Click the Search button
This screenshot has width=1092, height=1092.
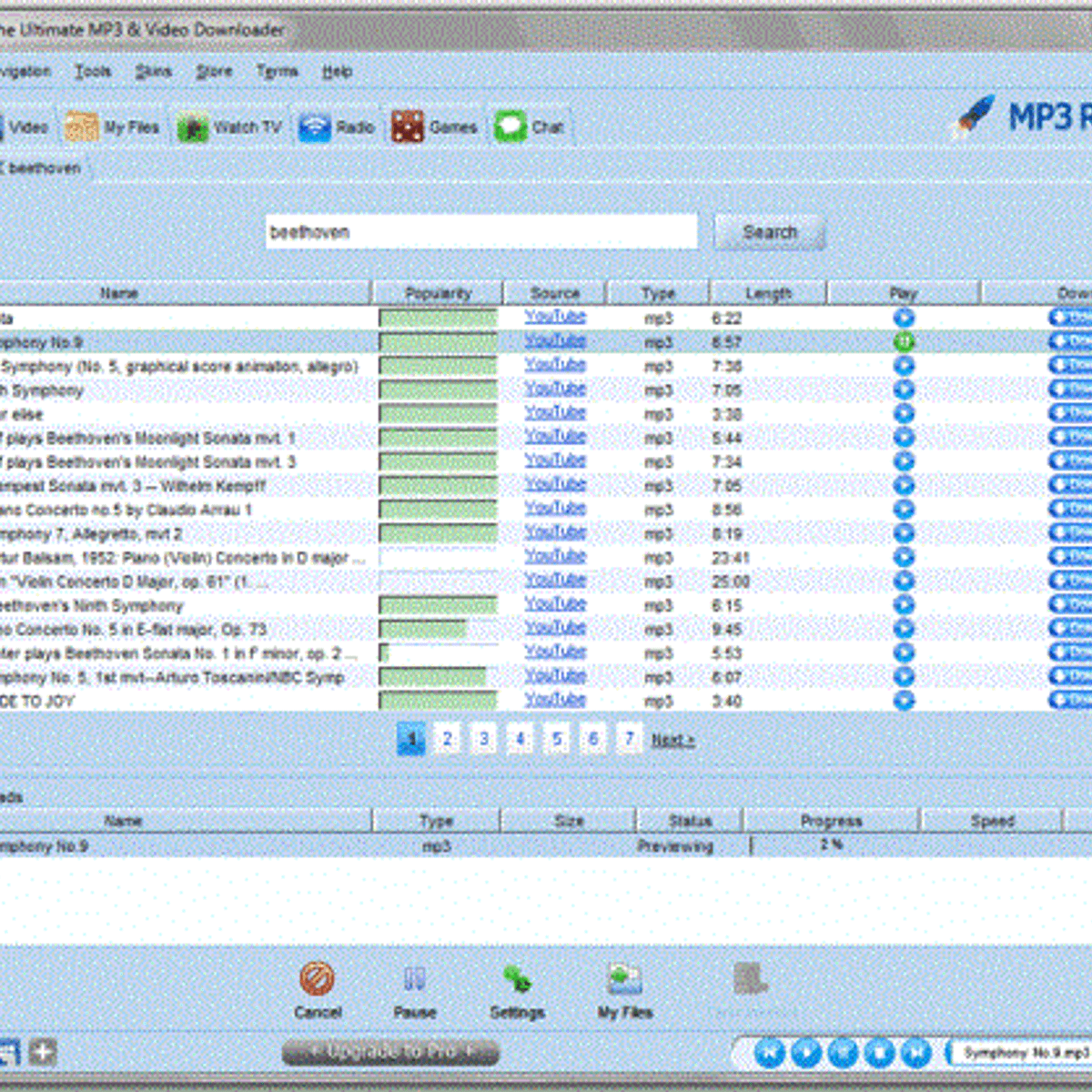(769, 232)
